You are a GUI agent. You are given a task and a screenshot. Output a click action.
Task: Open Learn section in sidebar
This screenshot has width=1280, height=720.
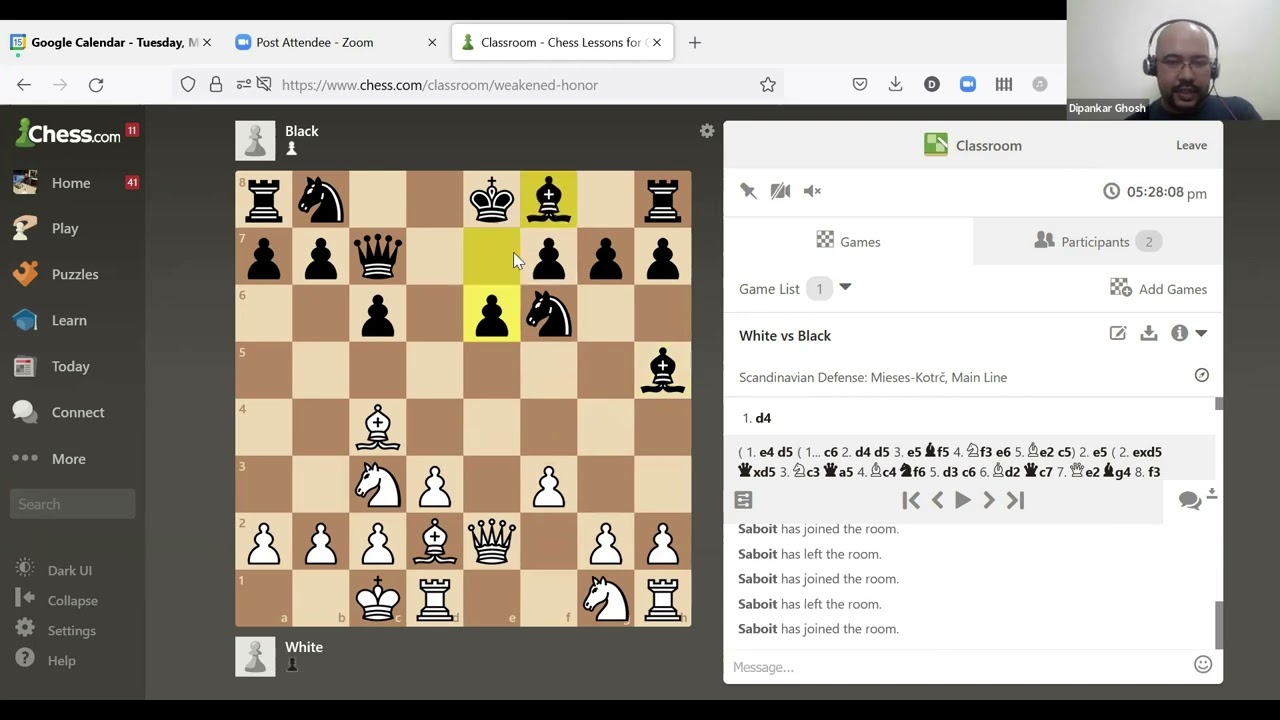click(x=69, y=320)
